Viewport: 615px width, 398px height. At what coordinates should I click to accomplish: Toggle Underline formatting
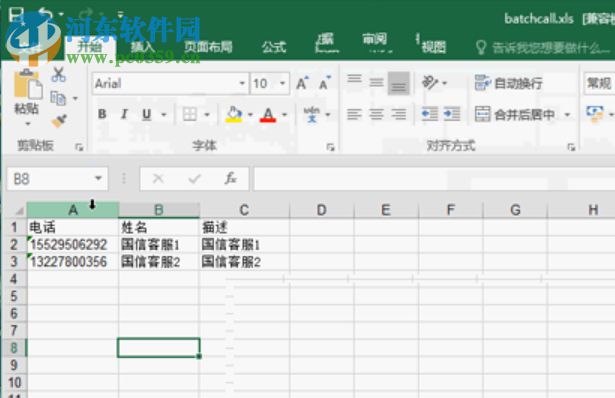tap(146, 114)
